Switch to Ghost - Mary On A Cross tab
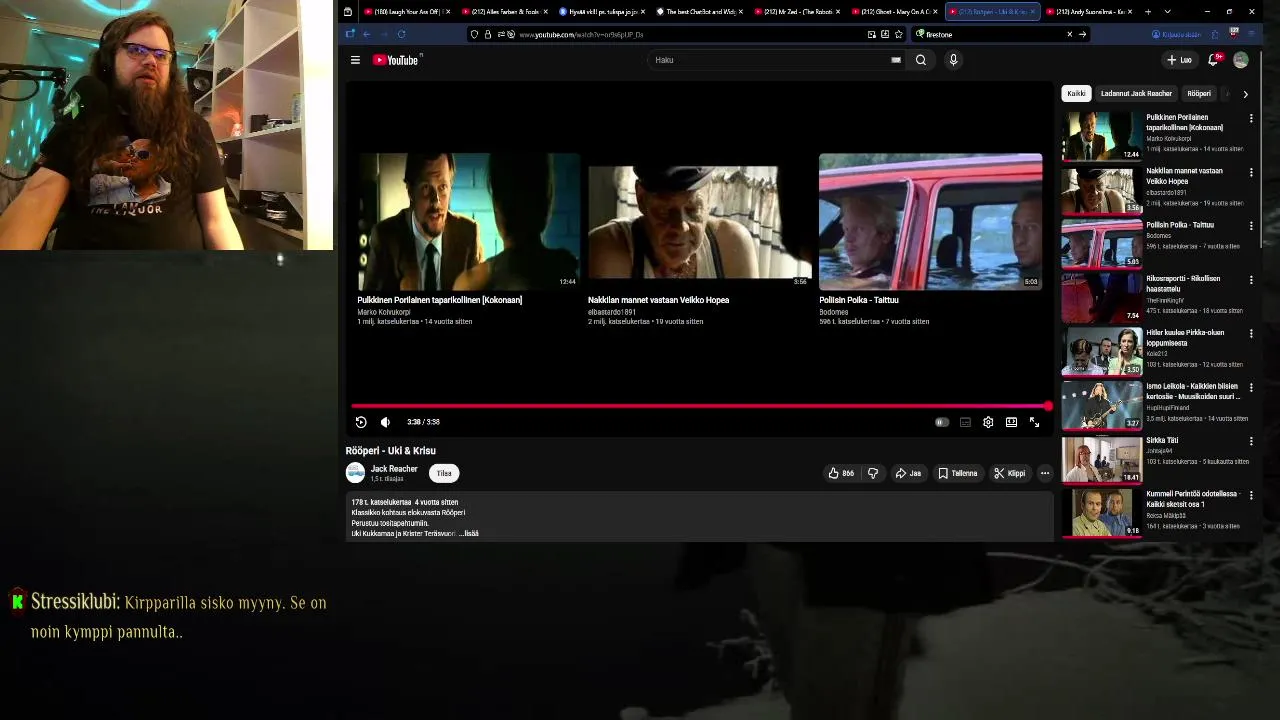Screen dimensions: 1280x720 coord(893,12)
